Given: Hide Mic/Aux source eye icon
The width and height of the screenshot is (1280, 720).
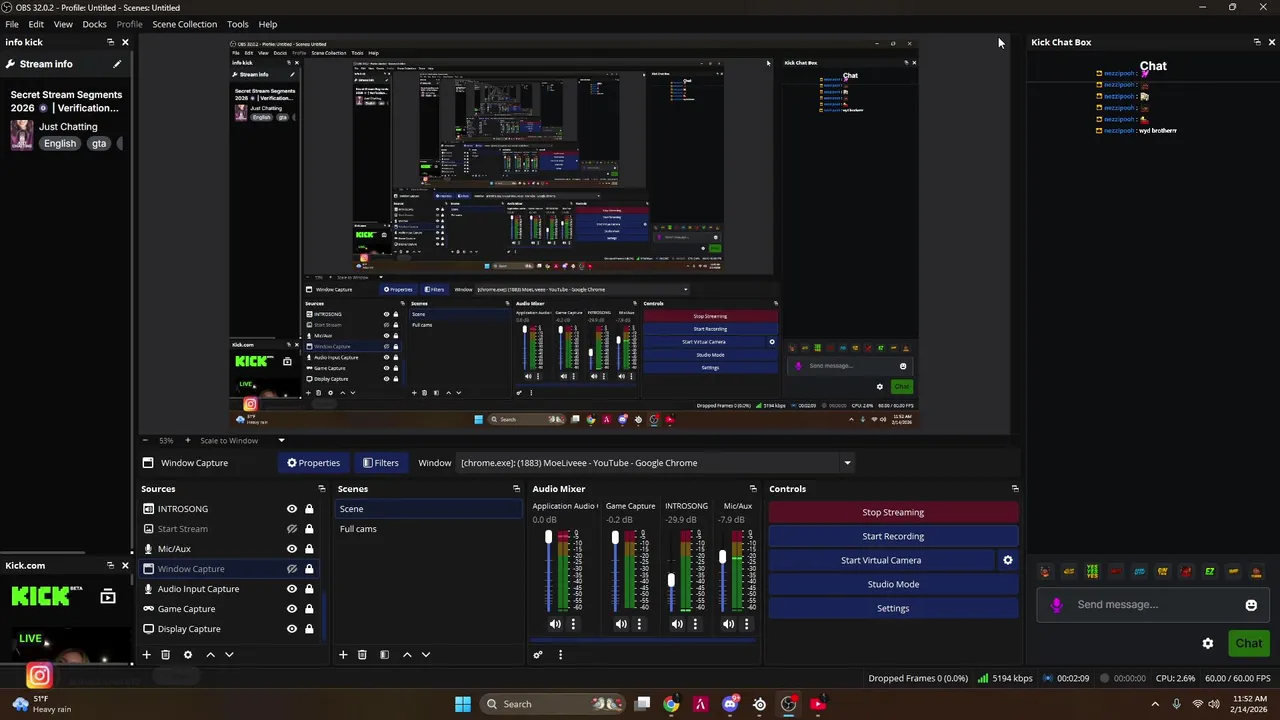Looking at the screenshot, I should 292,549.
